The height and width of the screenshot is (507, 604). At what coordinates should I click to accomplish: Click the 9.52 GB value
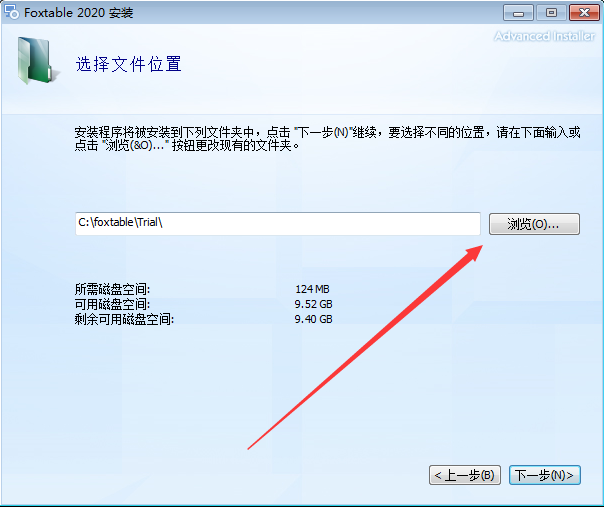(313, 304)
